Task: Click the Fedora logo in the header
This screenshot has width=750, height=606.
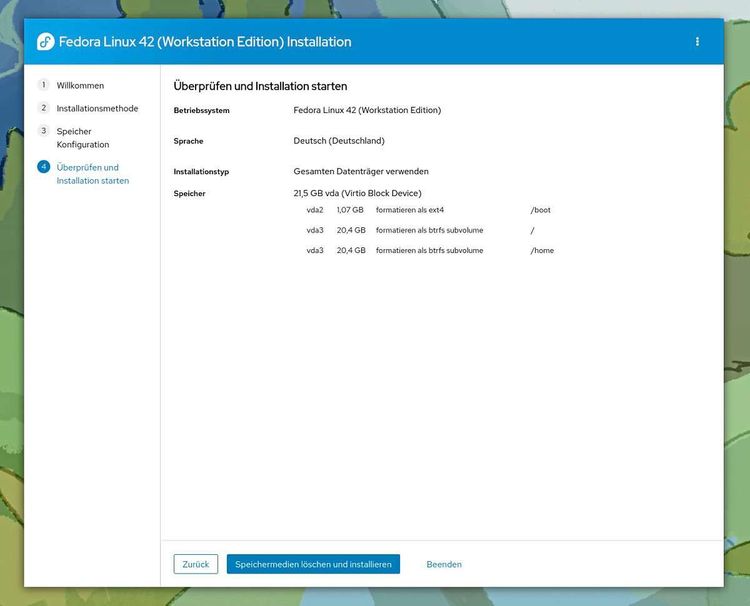Action: point(45,42)
